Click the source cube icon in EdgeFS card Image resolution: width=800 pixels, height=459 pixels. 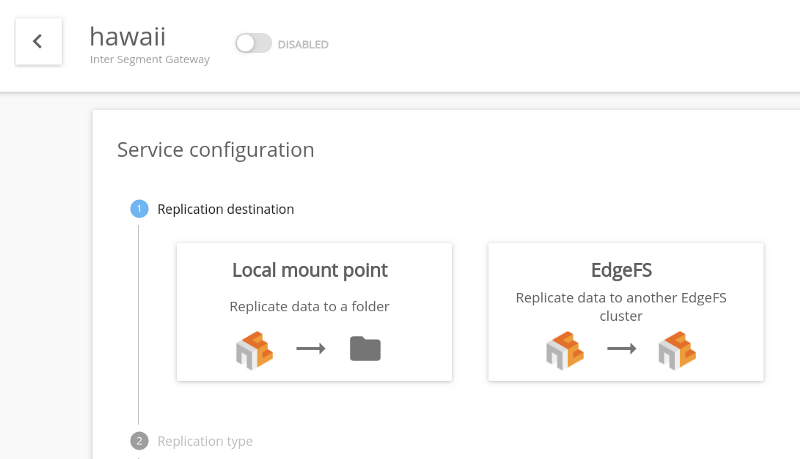565,349
